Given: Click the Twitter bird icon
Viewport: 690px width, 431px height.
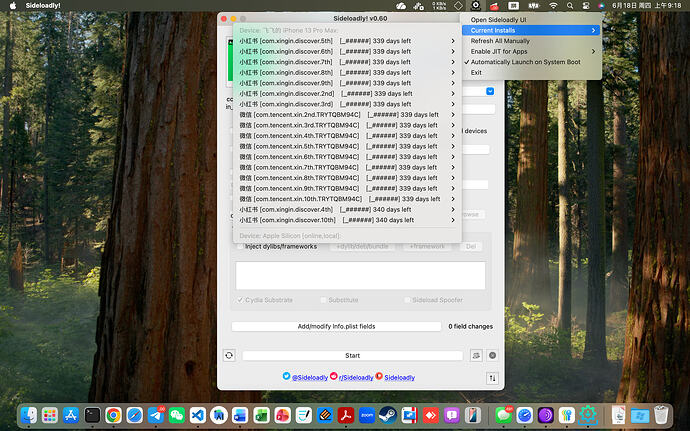Looking at the screenshot, I should pyautogui.click(x=286, y=376).
